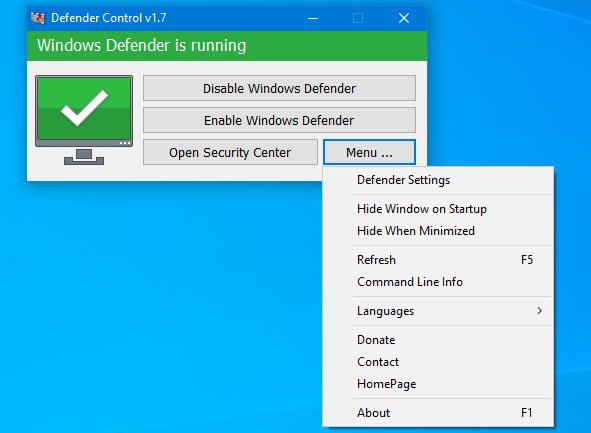Select the Contact menu entry
Image resolution: width=591 pixels, height=433 pixels.
click(x=438, y=362)
